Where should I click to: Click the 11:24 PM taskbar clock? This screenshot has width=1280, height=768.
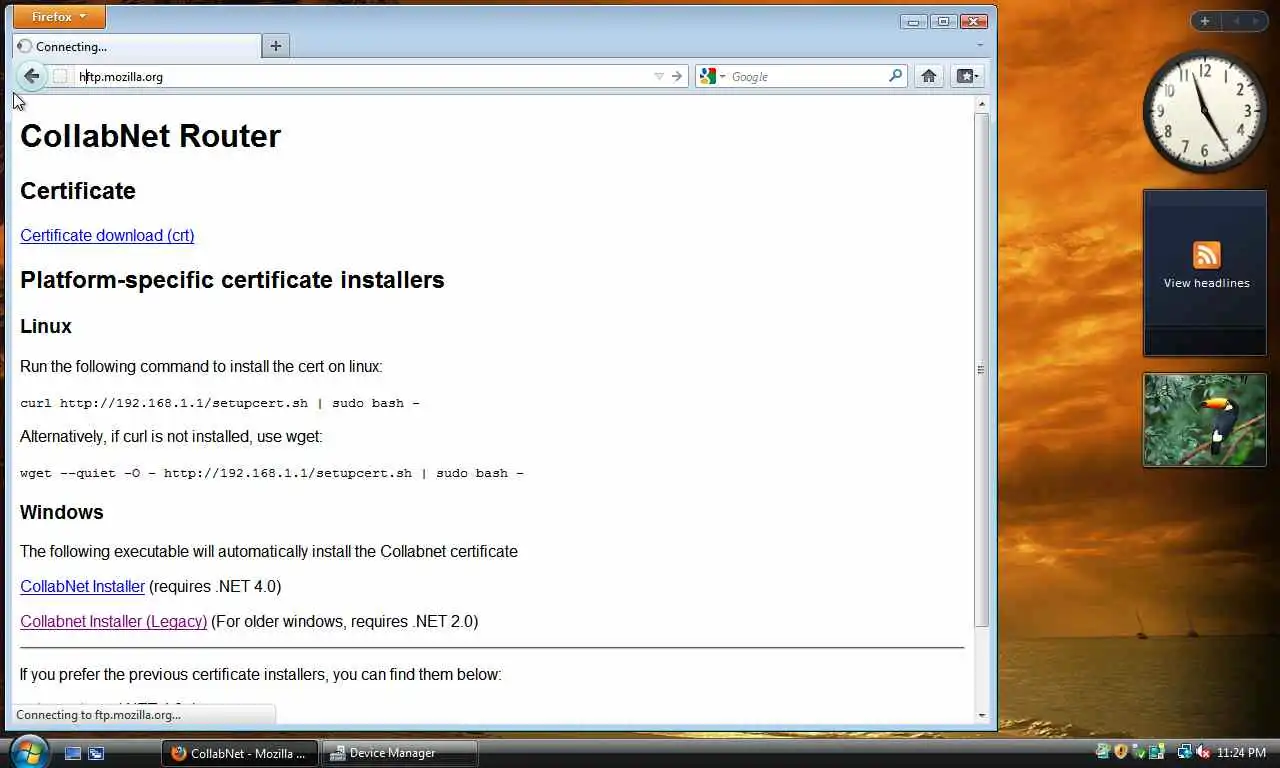click(1241, 753)
